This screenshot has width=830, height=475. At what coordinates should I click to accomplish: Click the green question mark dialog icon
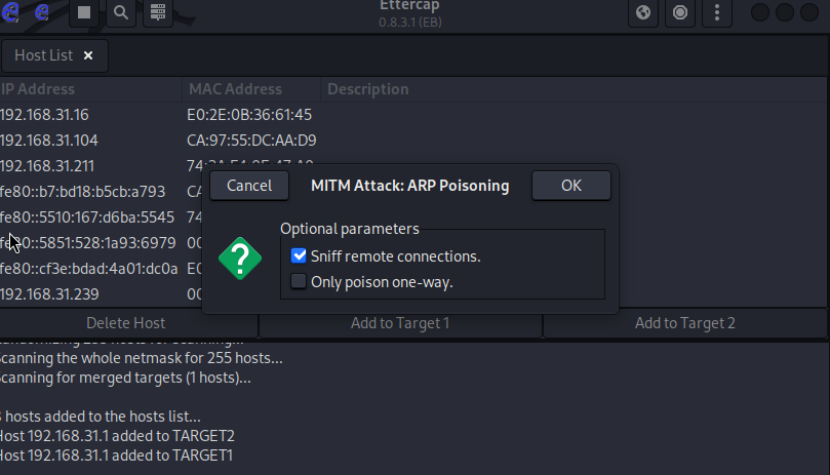point(239,258)
